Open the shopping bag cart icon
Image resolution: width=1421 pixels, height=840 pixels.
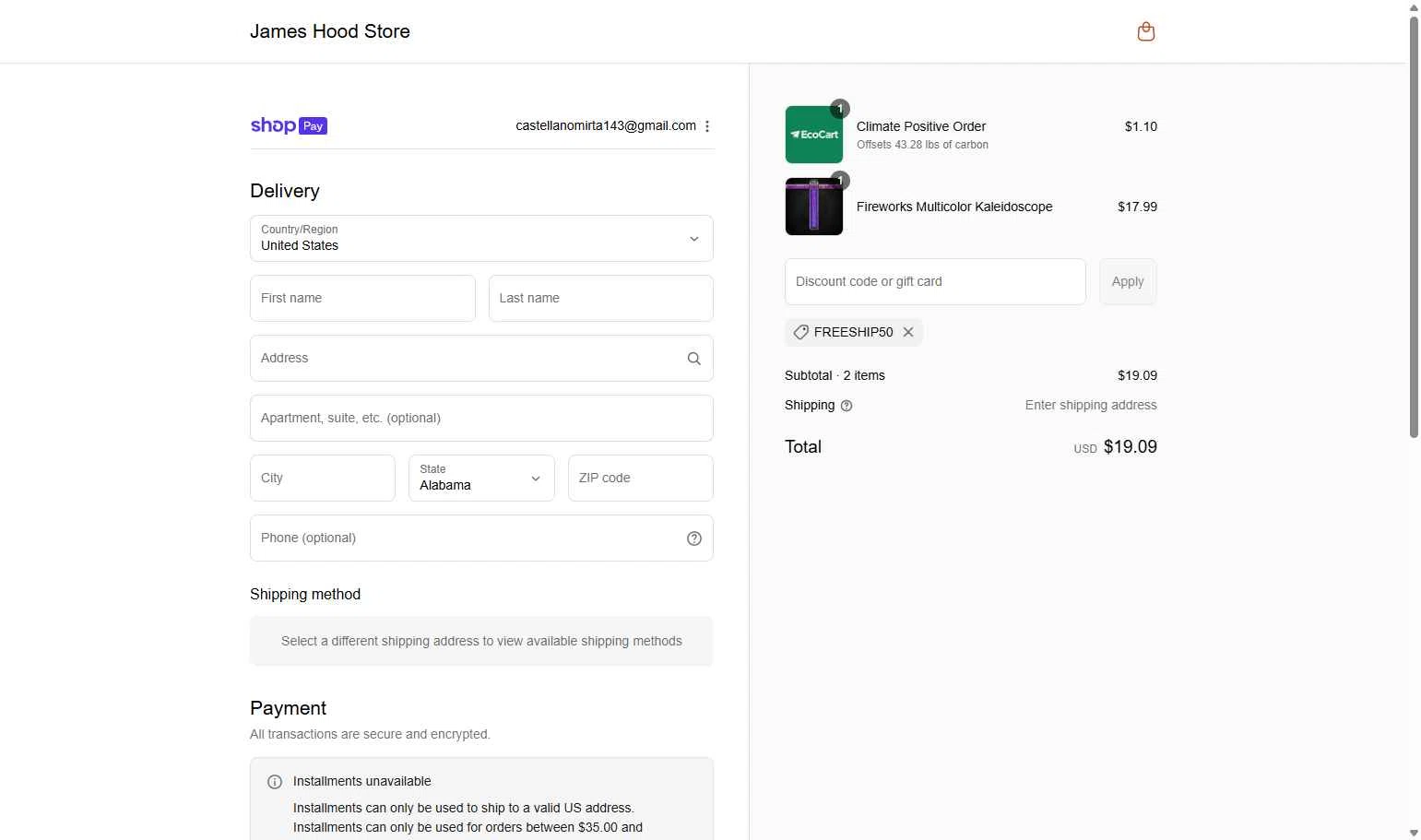[x=1145, y=31]
